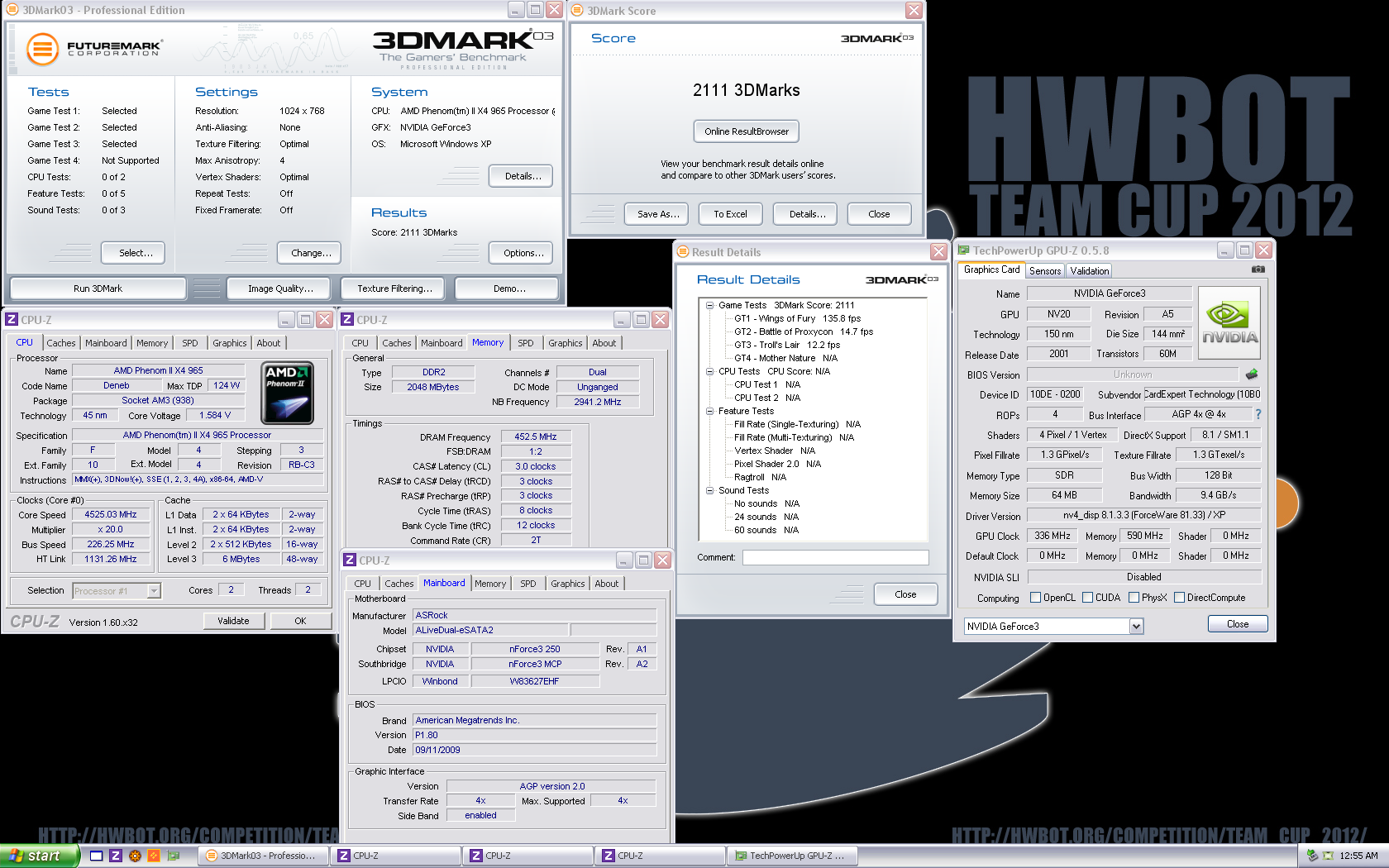The image size is (1389, 868).
Task: Launch GPU-Z from the quick launch bar
Action: (x=174, y=856)
